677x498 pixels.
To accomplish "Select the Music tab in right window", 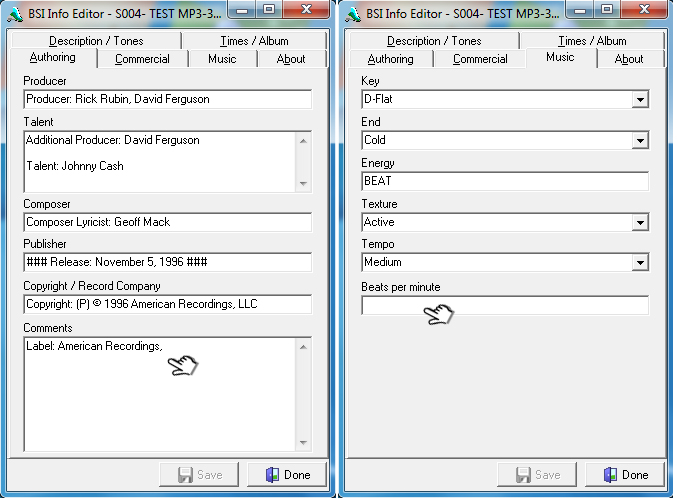I will tap(560, 57).
